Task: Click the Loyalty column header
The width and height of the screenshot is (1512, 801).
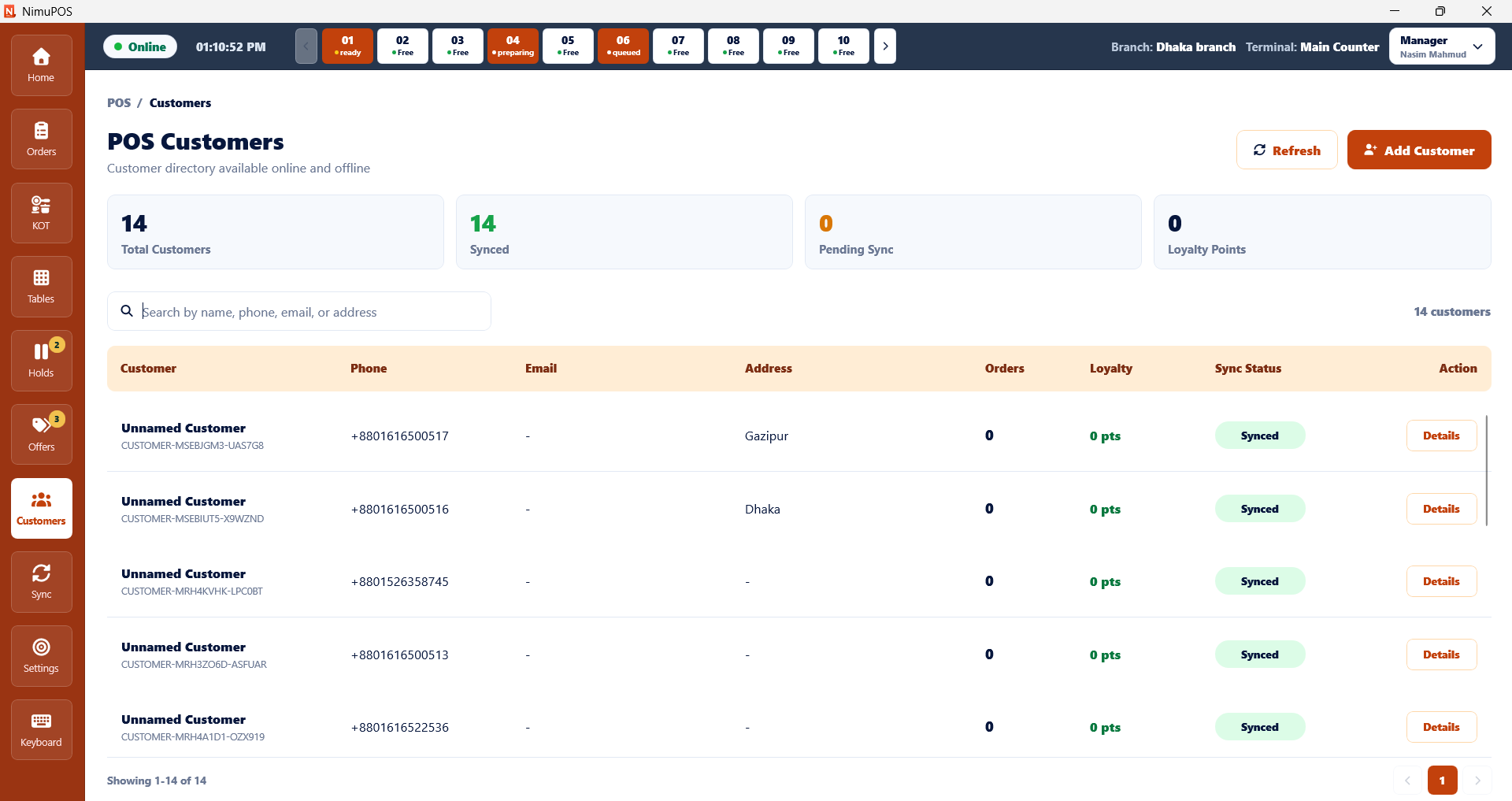Action: [1110, 368]
